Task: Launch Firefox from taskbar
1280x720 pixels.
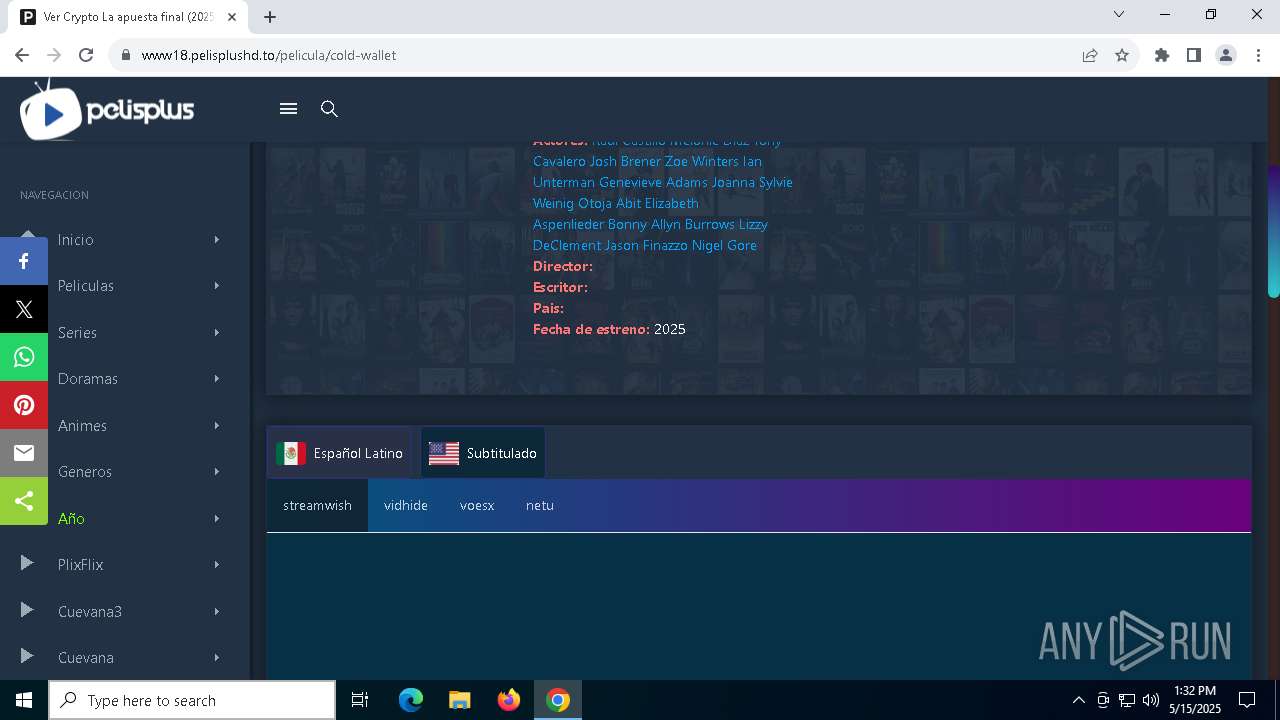Action: tap(509, 700)
